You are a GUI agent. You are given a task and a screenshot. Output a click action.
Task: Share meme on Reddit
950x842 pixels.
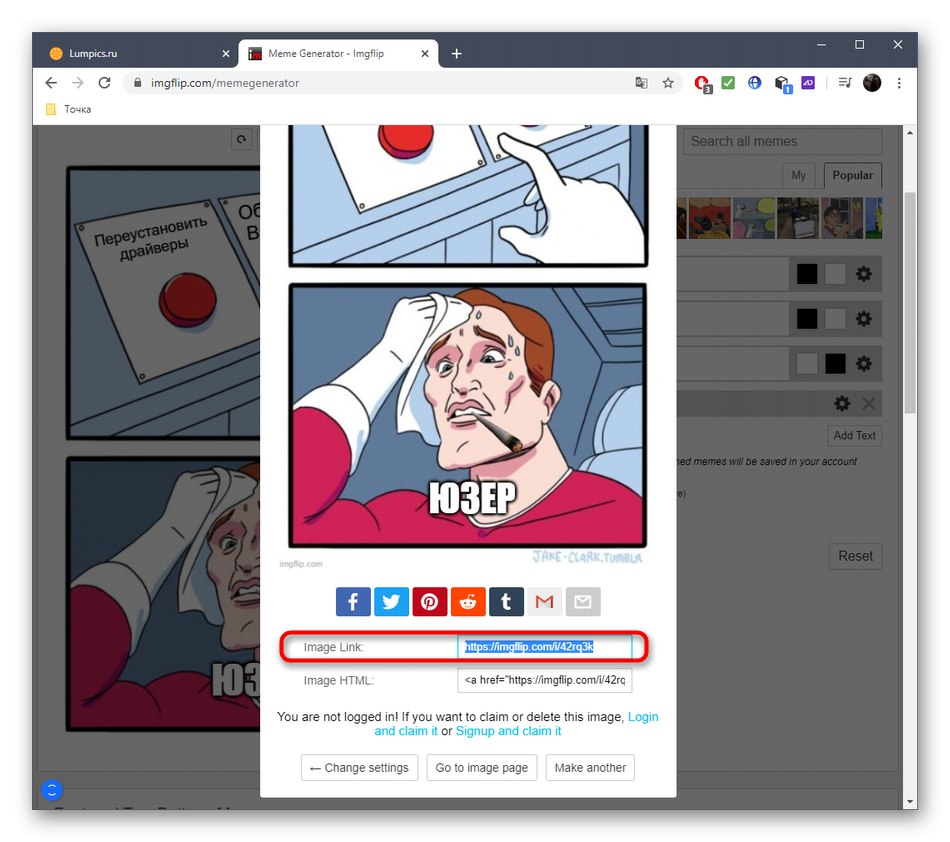[468, 602]
